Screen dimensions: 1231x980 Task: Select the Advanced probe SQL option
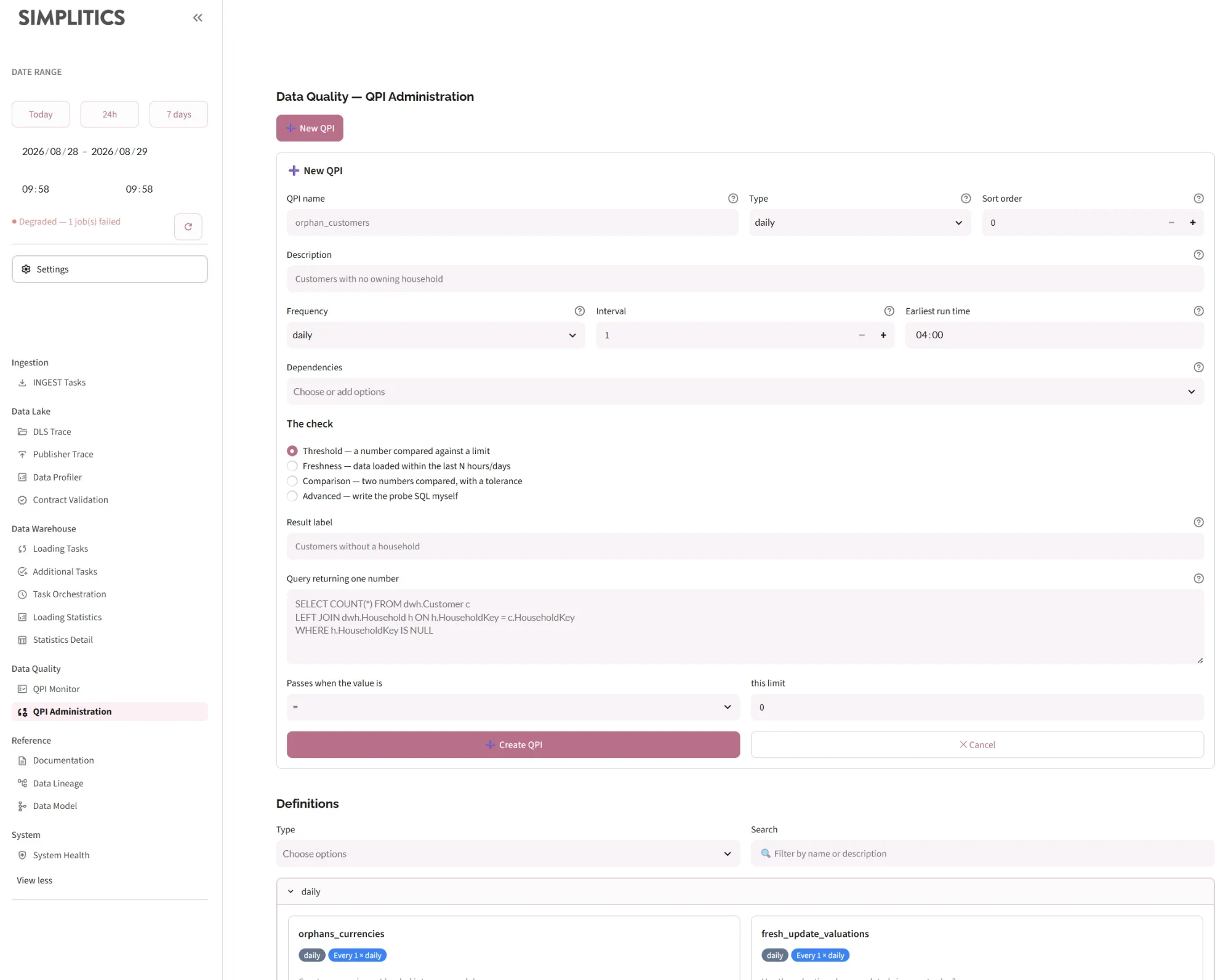coord(292,496)
